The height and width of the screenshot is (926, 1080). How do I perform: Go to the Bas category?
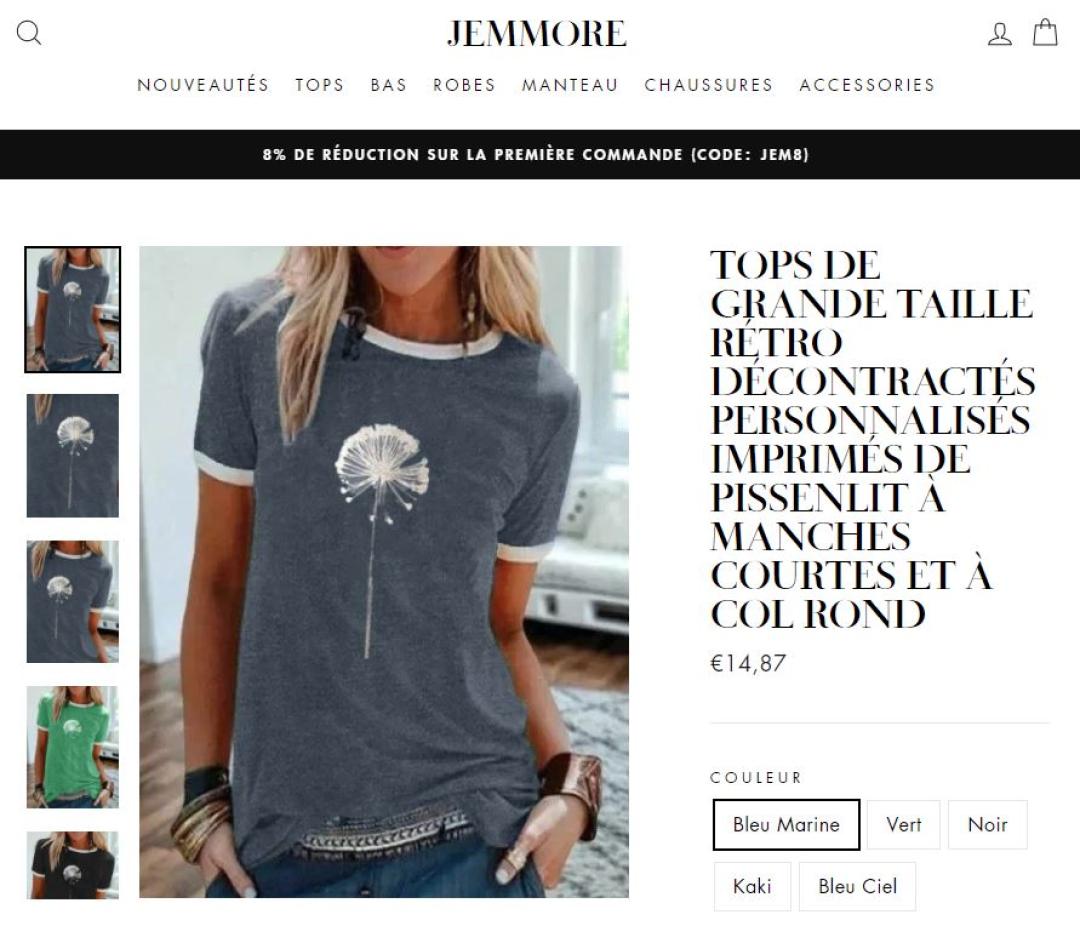coord(388,85)
